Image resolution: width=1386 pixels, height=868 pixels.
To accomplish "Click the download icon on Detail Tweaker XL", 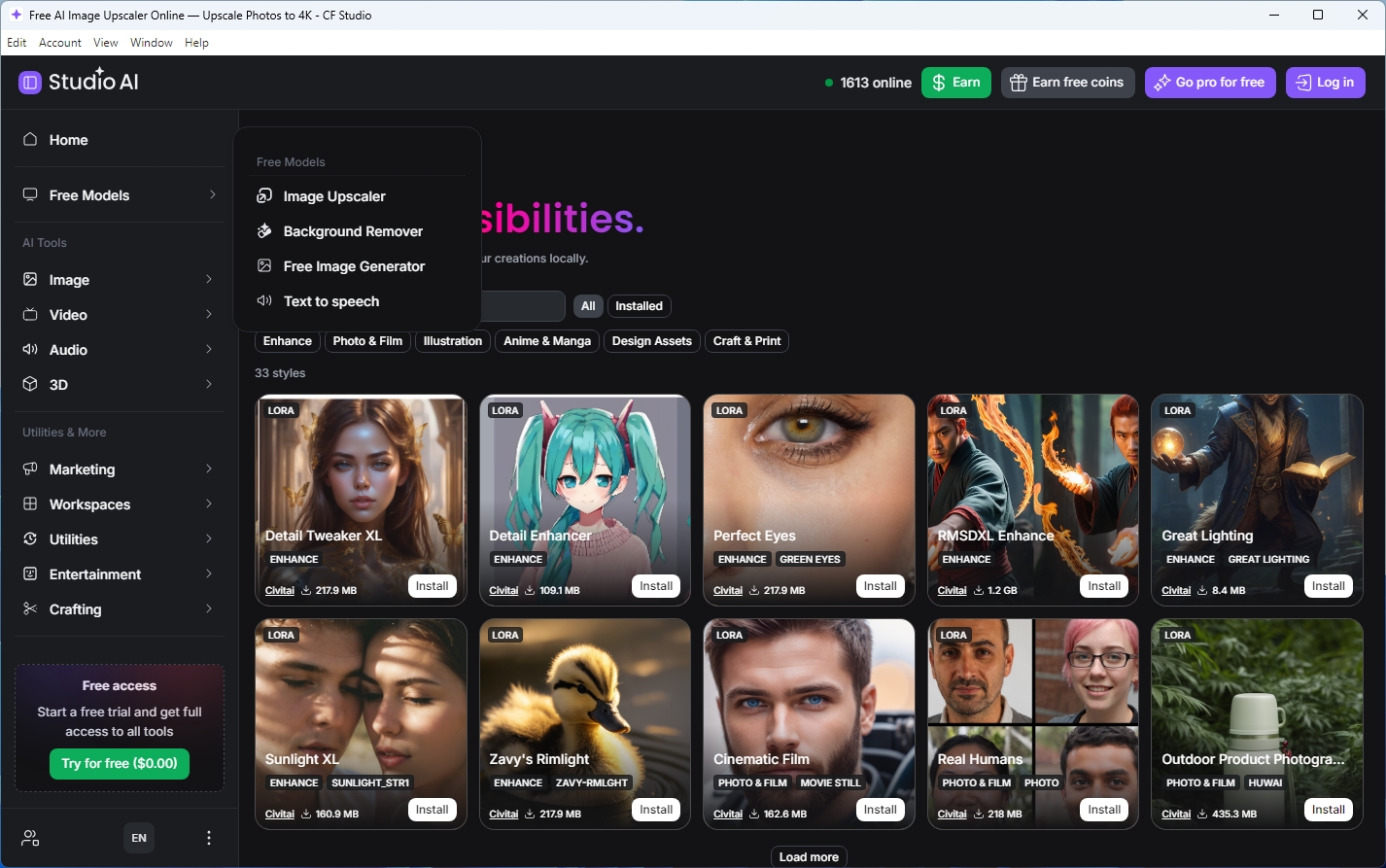I will coord(306,590).
